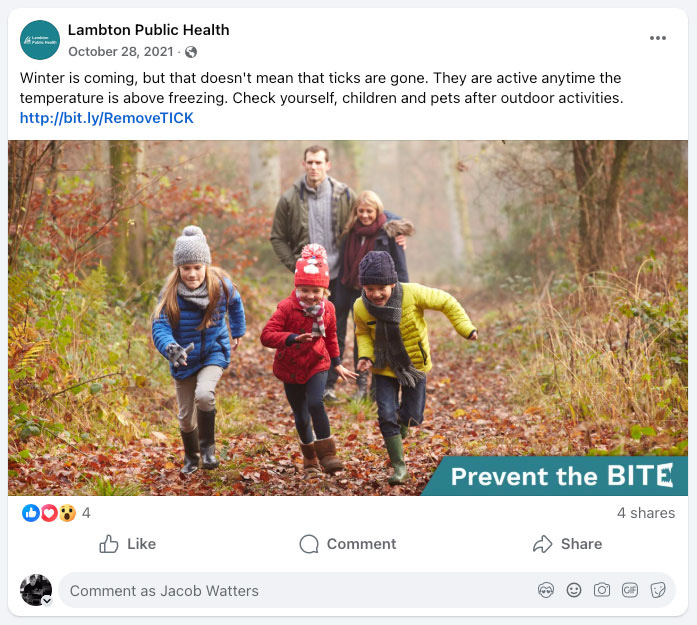This screenshot has width=697, height=625.
Task: Click the avatar sticker icon in comment box
Action: coord(546,590)
